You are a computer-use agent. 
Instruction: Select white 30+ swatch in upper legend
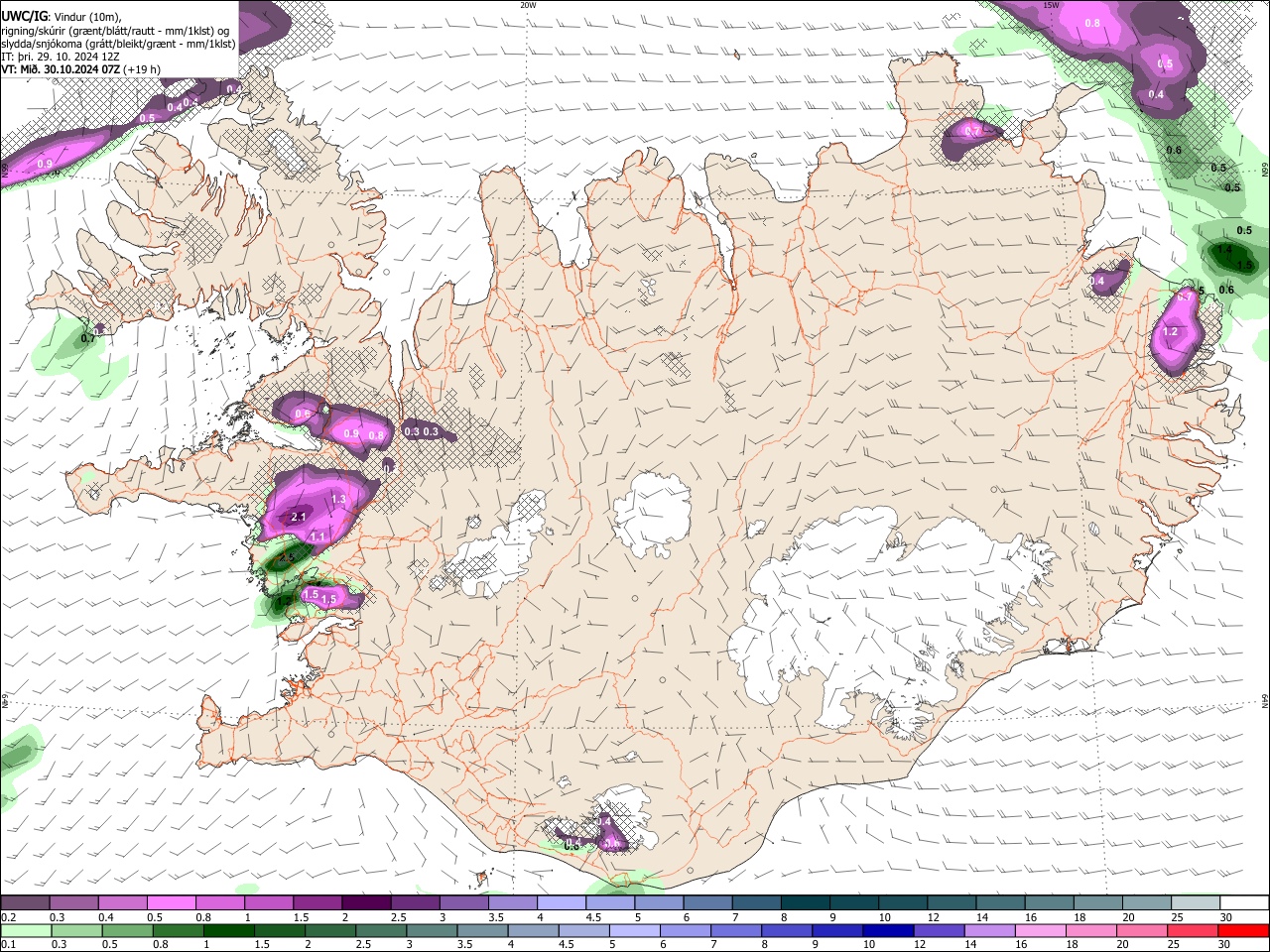point(1242,903)
